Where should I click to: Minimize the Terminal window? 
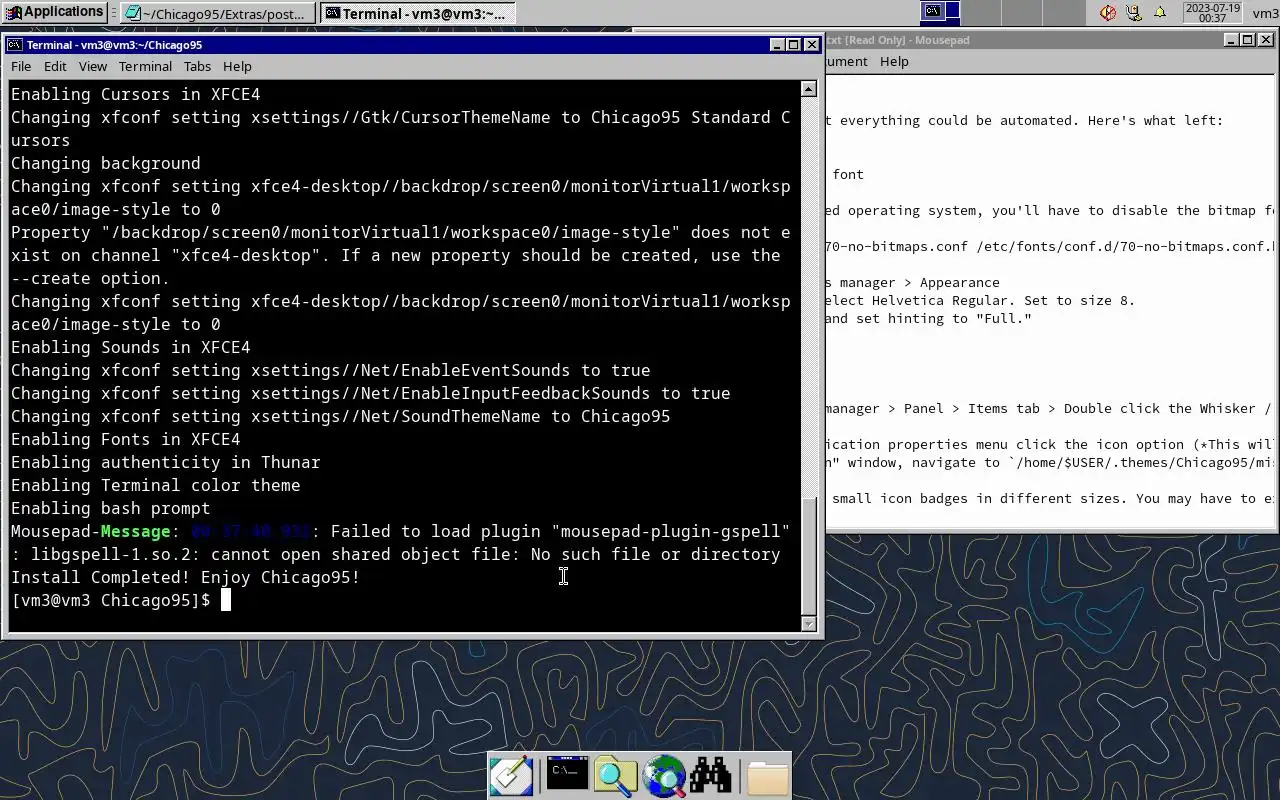pos(777,45)
